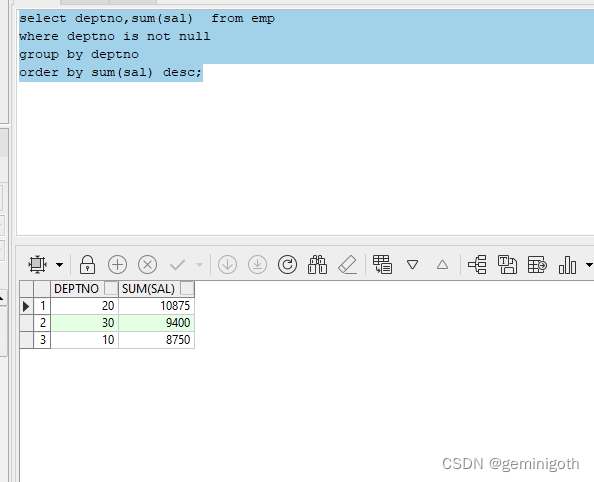Click the small box in DEPTNO header
594x482 pixels.
coord(111,288)
